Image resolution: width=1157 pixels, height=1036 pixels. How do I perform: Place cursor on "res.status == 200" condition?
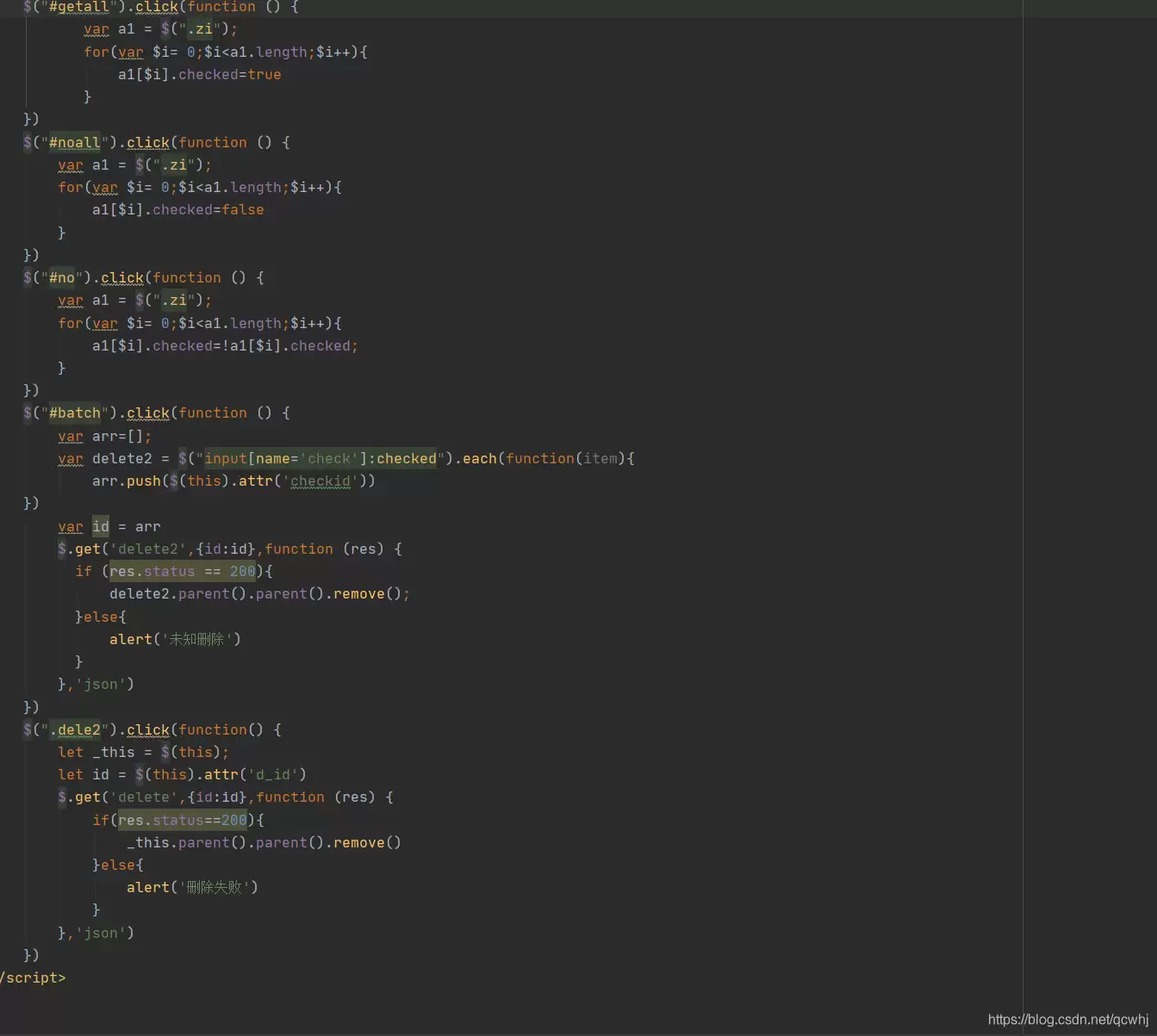182,571
